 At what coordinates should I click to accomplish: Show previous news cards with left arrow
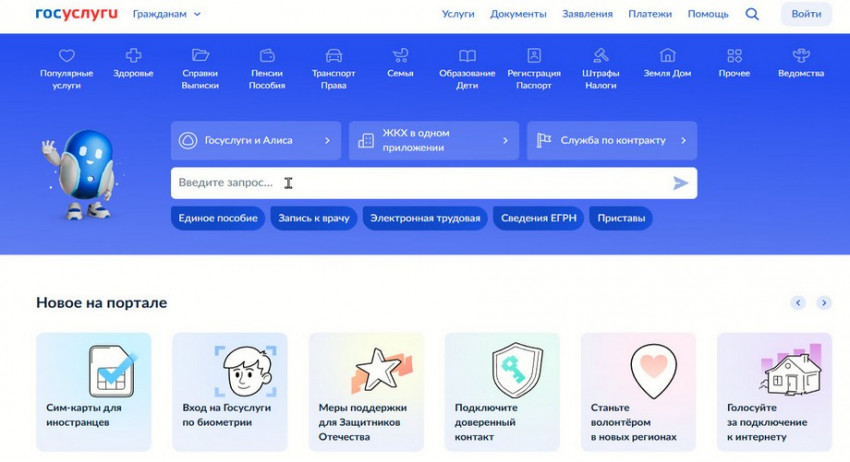(x=798, y=303)
